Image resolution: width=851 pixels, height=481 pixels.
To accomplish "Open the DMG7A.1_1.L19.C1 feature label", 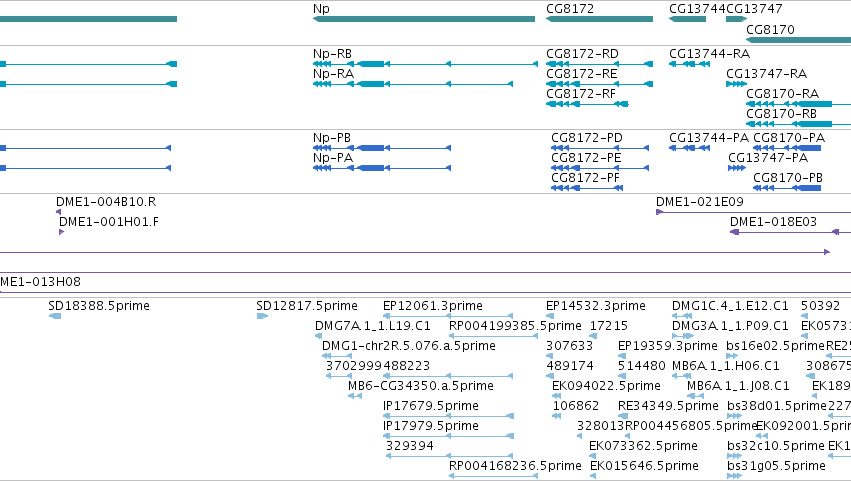I will coord(373,326).
